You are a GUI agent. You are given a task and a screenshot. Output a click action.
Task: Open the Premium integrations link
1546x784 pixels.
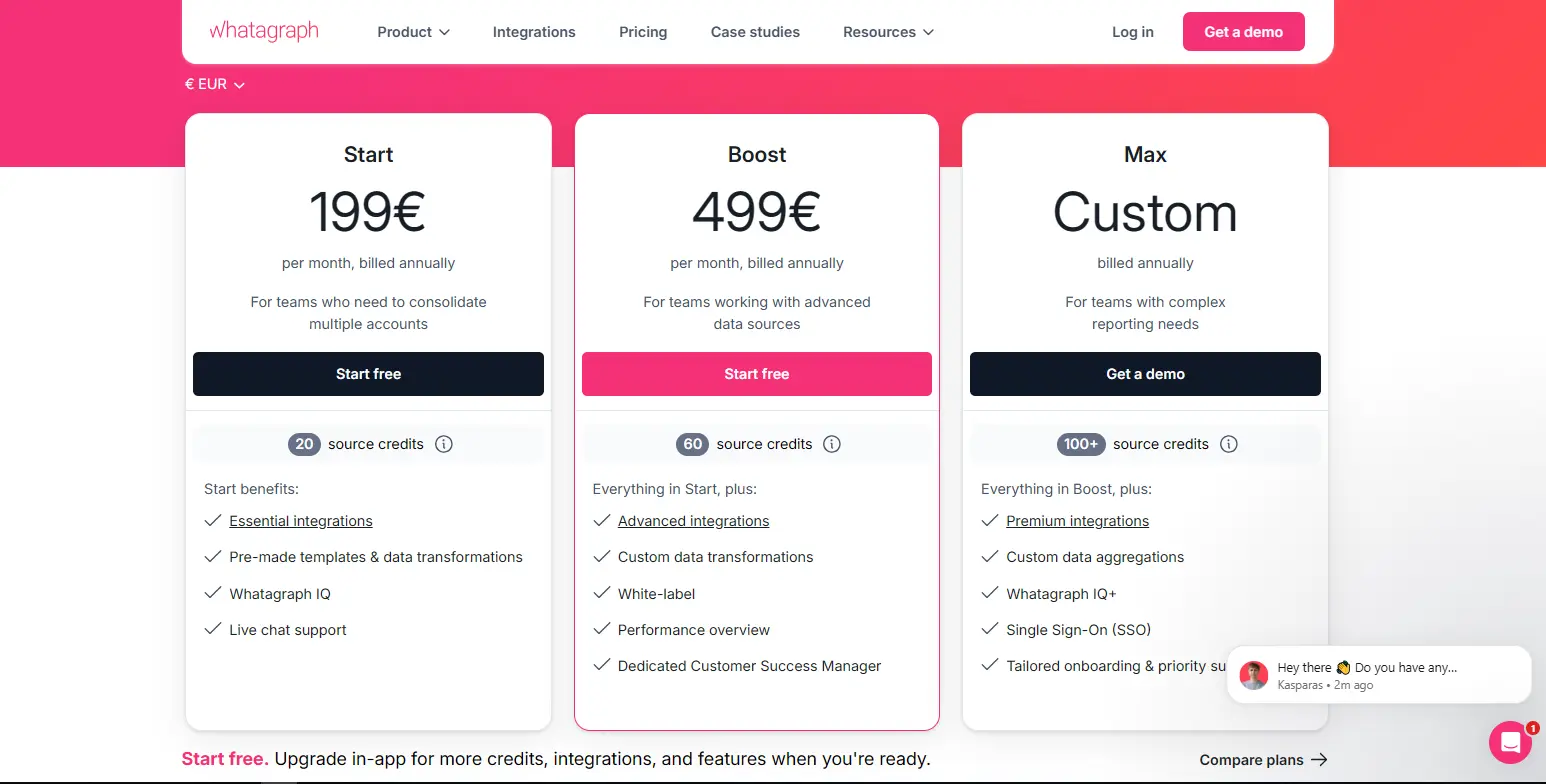coord(1077,521)
